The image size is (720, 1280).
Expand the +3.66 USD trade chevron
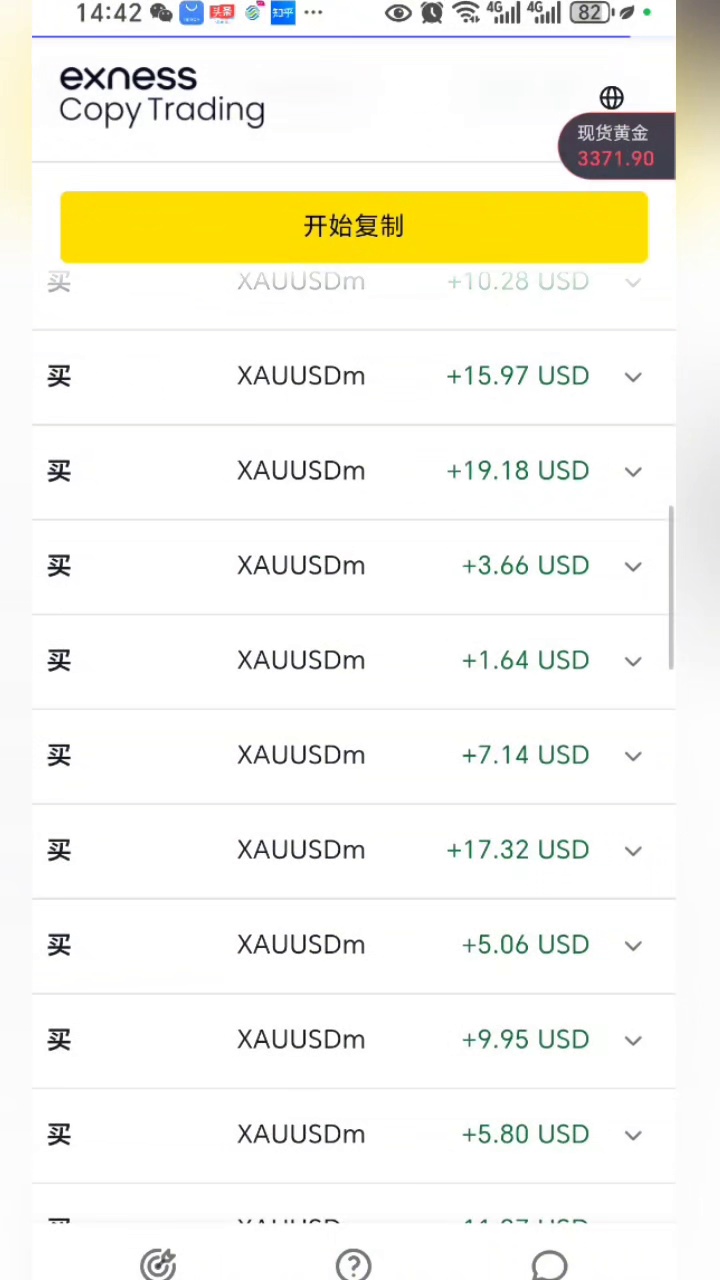coord(633,567)
